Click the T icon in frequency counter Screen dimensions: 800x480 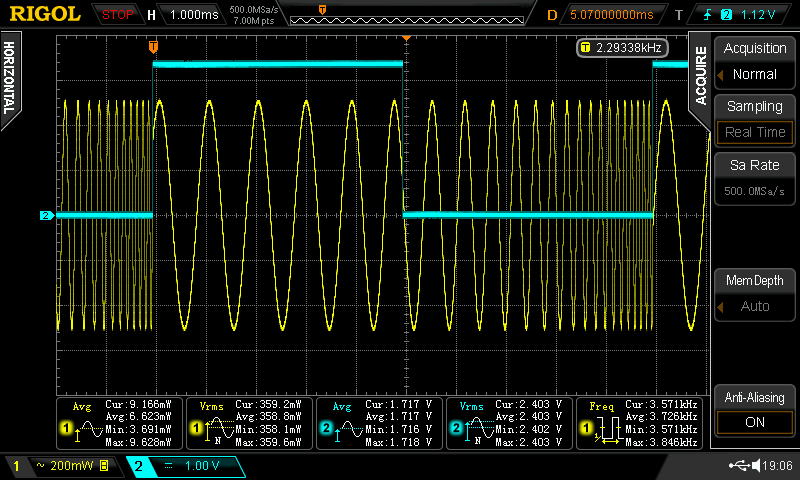click(585, 48)
